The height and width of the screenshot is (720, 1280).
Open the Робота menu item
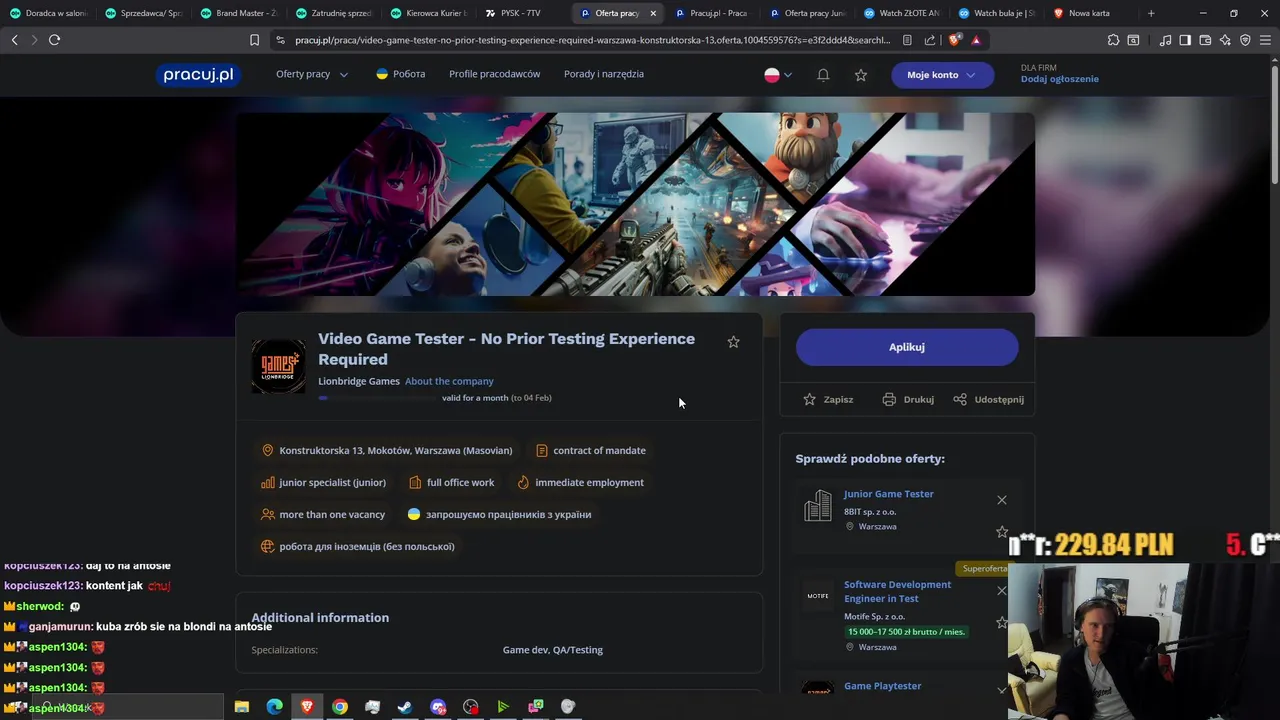pyautogui.click(x=400, y=74)
